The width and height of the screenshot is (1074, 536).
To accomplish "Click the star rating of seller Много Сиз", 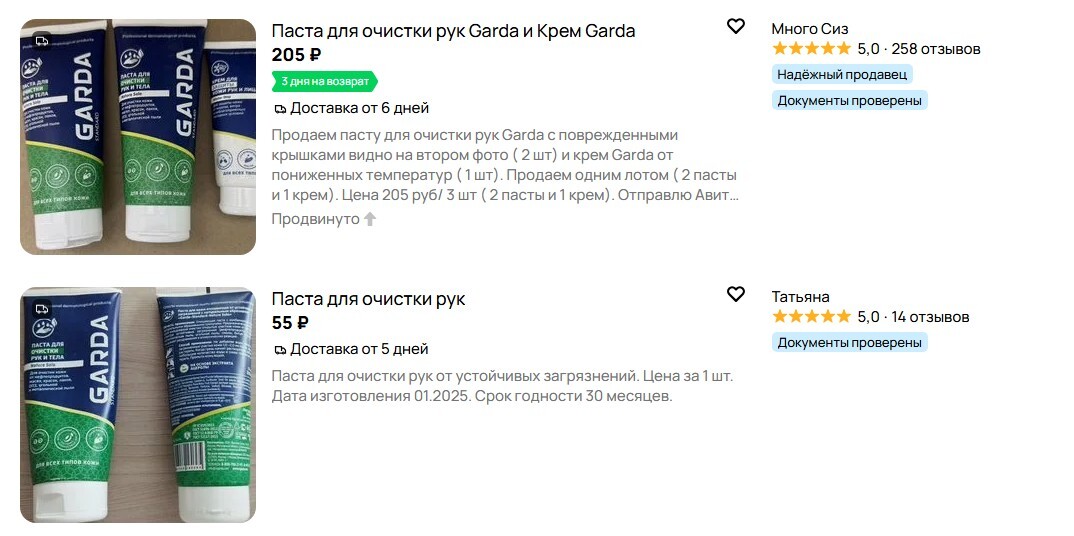I will pos(811,49).
